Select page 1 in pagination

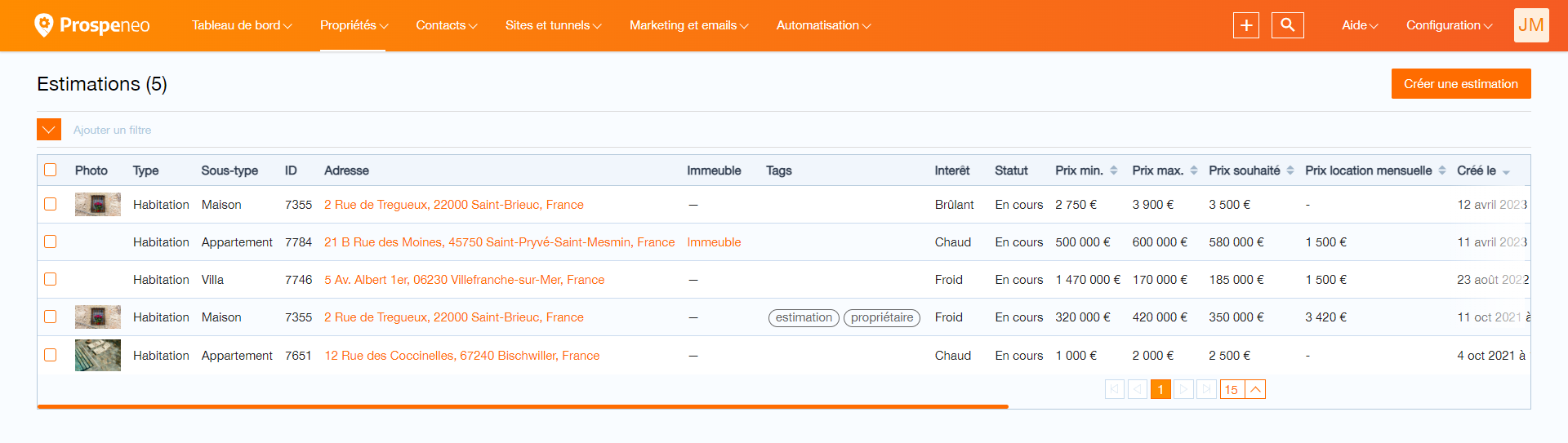(x=1160, y=389)
